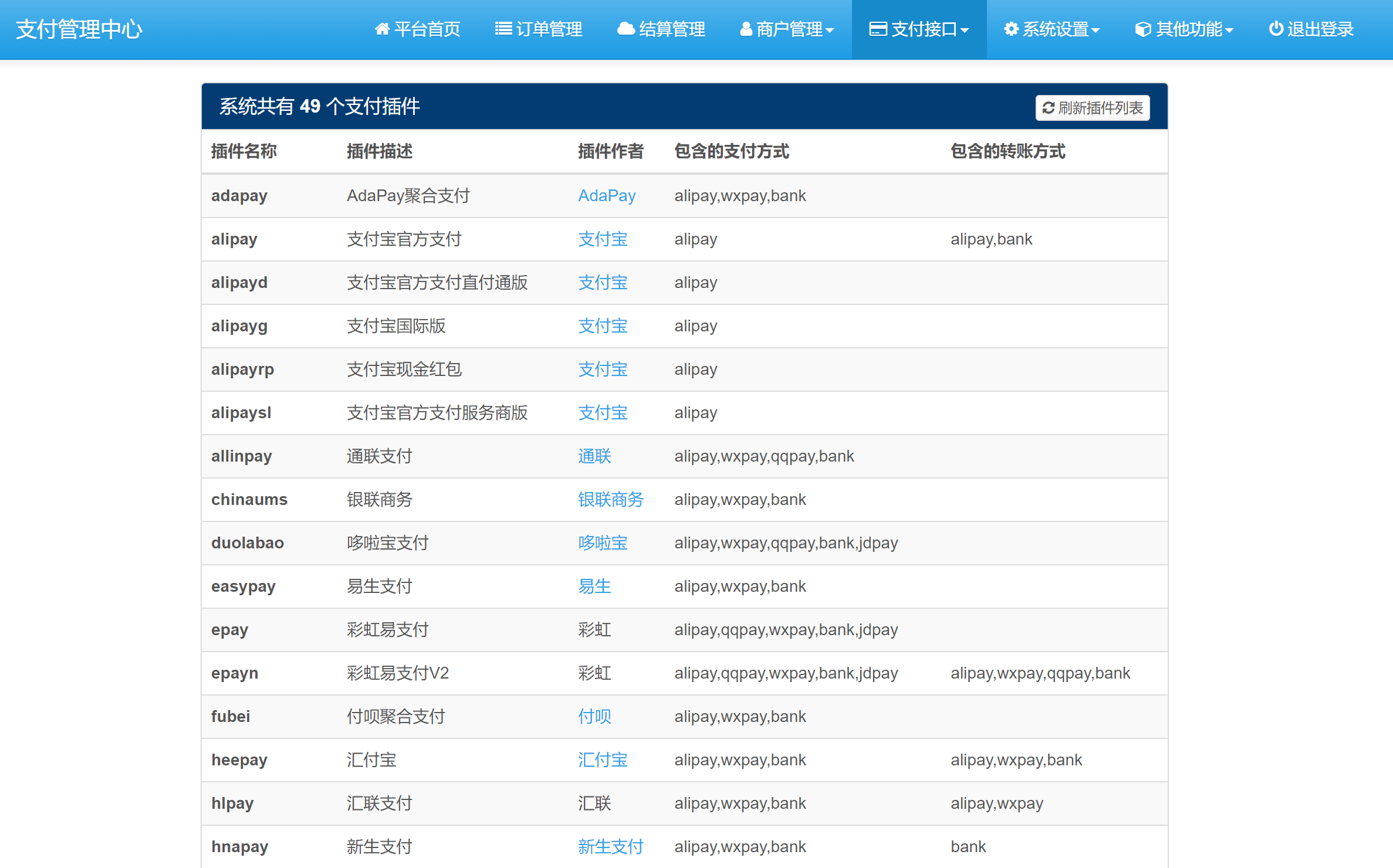This screenshot has width=1393, height=868.
Task: Click the user icon beside 商户管理
Action: pos(746,29)
